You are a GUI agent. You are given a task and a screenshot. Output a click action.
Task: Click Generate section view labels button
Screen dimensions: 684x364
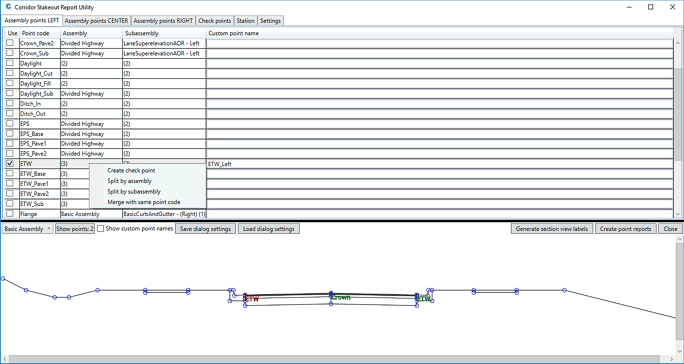tap(552, 229)
